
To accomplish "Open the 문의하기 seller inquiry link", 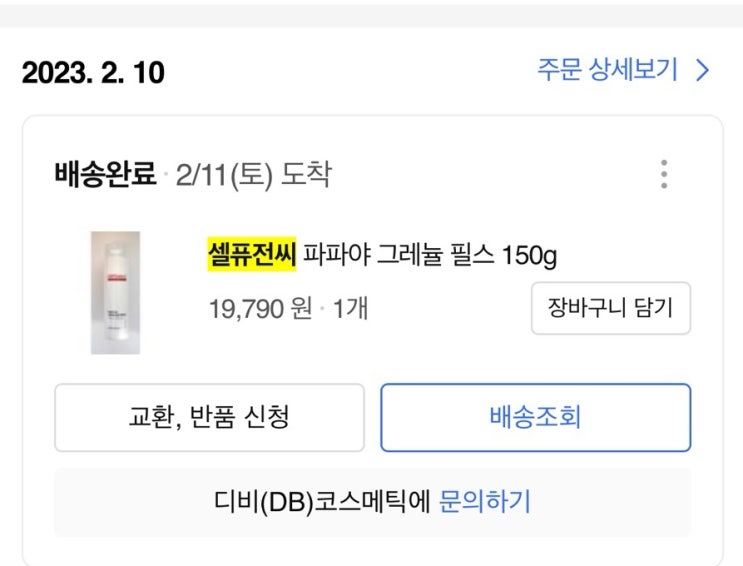I will click(x=485, y=501).
